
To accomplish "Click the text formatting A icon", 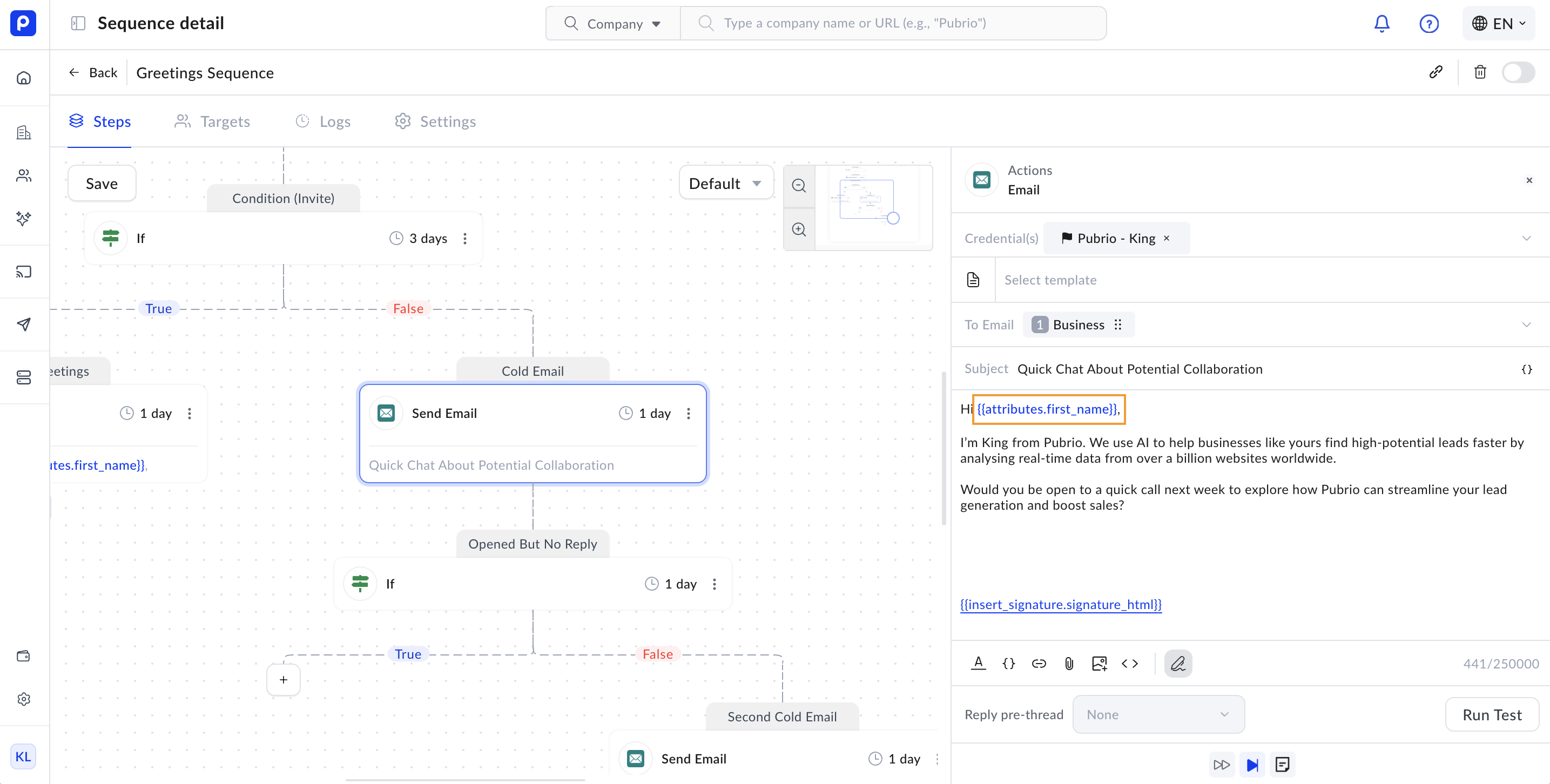I will click(x=979, y=663).
